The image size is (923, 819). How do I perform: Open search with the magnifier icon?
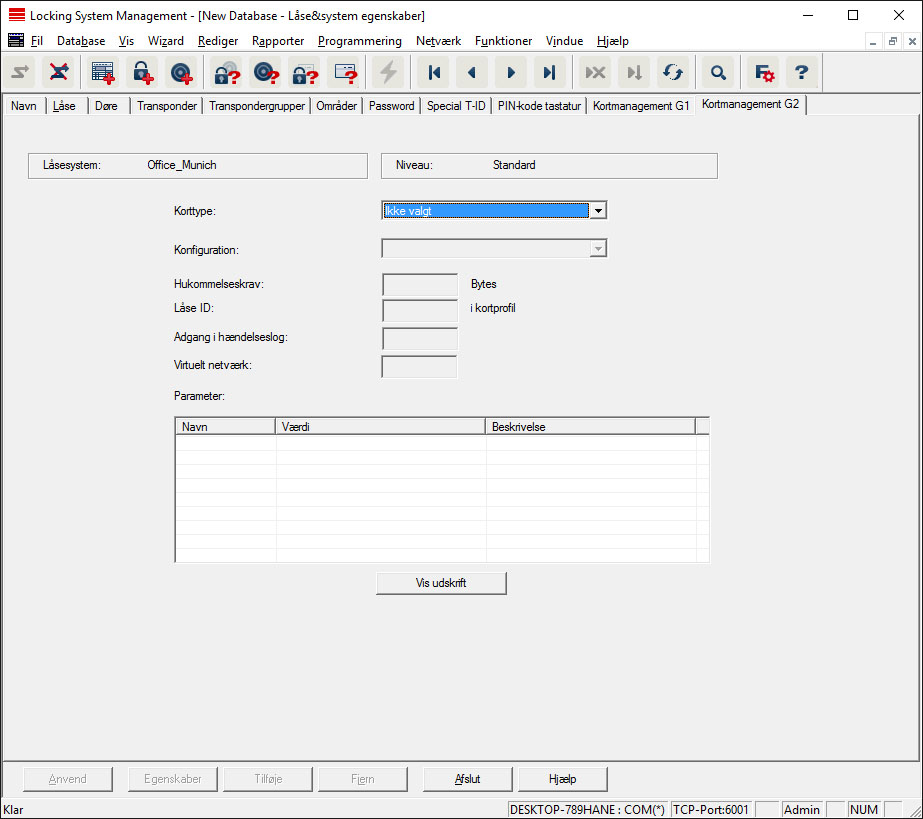point(717,73)
